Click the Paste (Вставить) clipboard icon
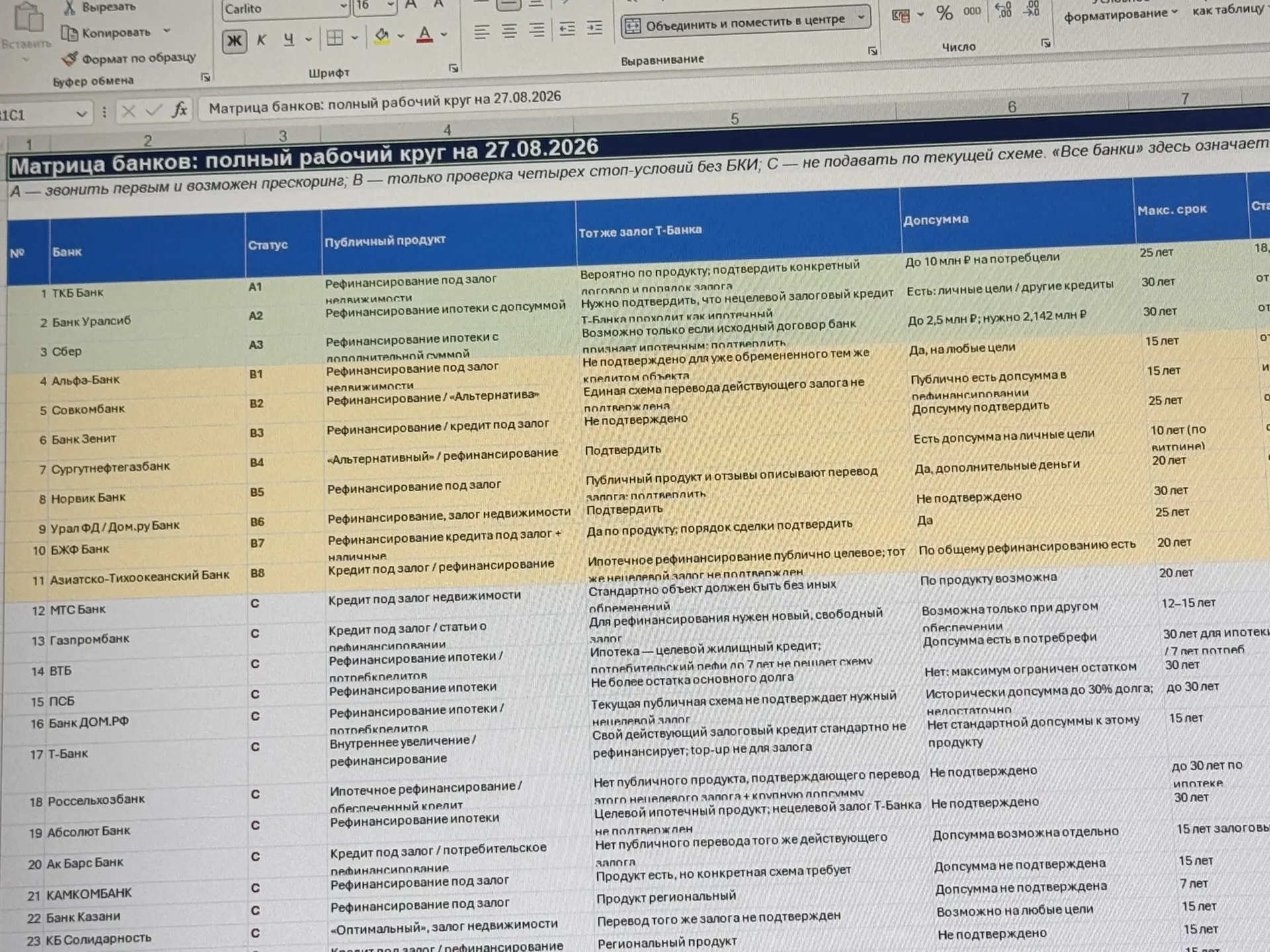The image size is (1270, 952). (28, 18)
